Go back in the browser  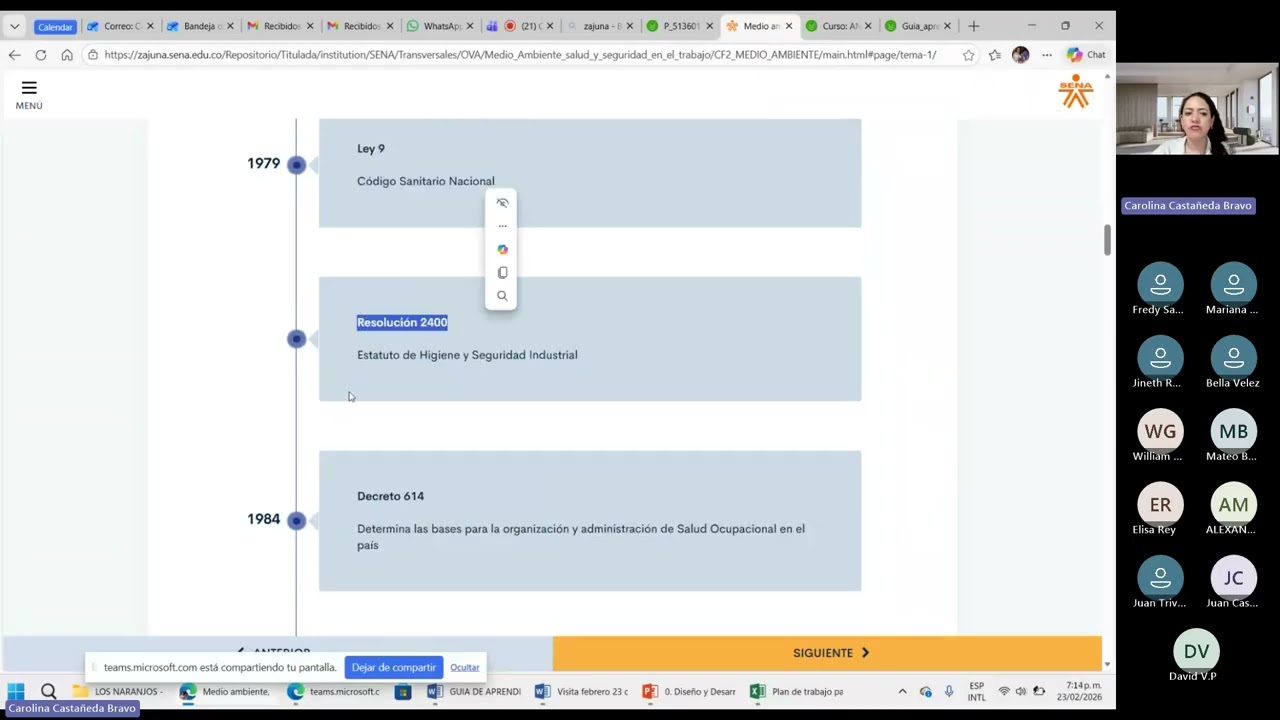point(14,55)
